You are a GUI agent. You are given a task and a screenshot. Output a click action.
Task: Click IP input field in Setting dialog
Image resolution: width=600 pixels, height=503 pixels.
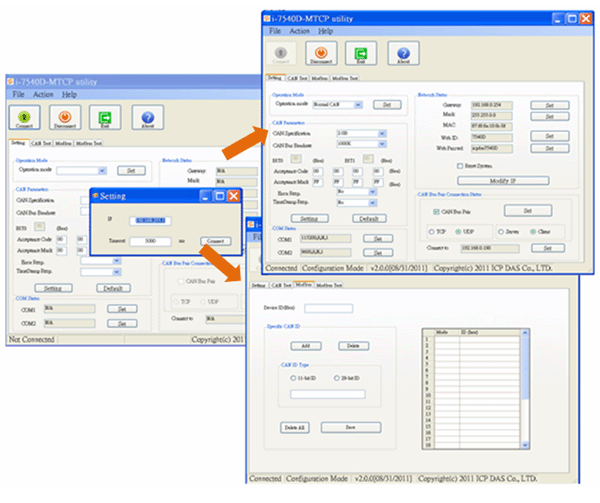click(x=150, y=220)
